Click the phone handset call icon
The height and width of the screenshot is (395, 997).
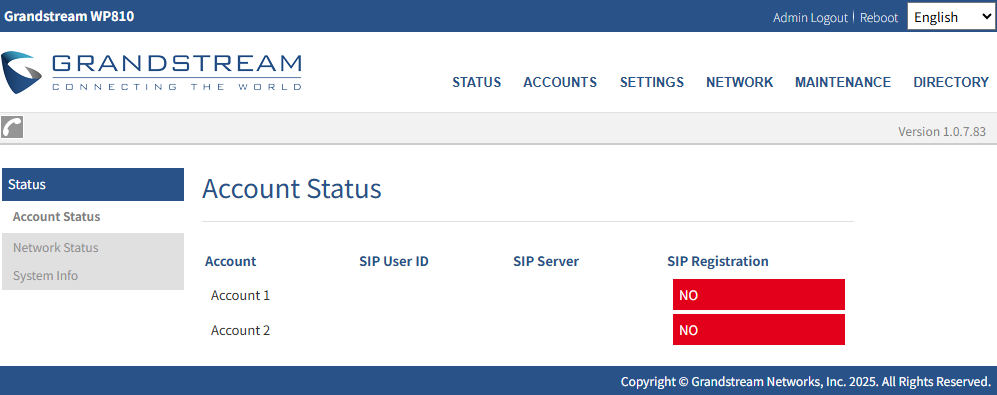(x=12, y=127)
